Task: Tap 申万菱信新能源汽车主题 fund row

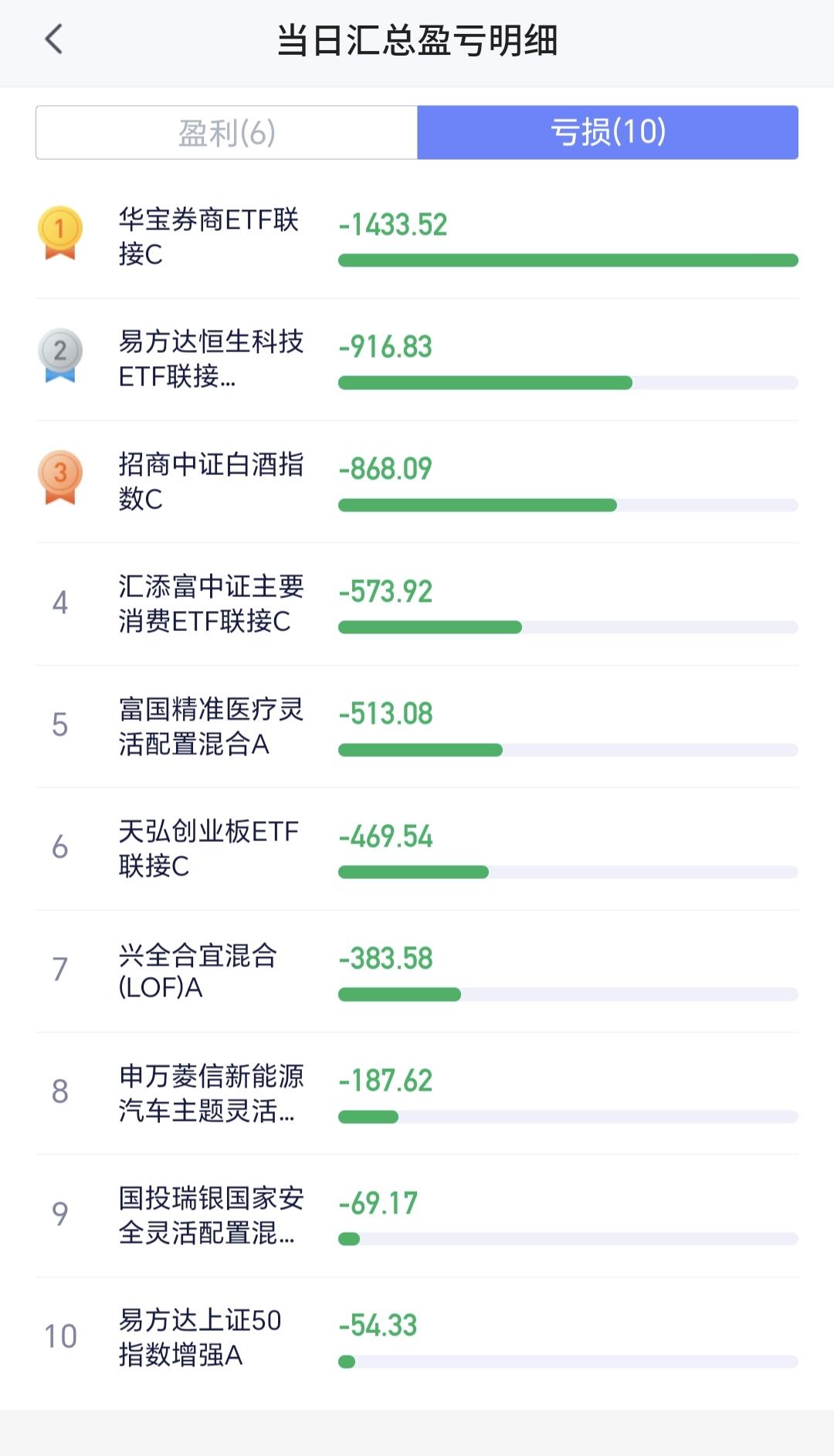Action: [x=417, y=1093]
